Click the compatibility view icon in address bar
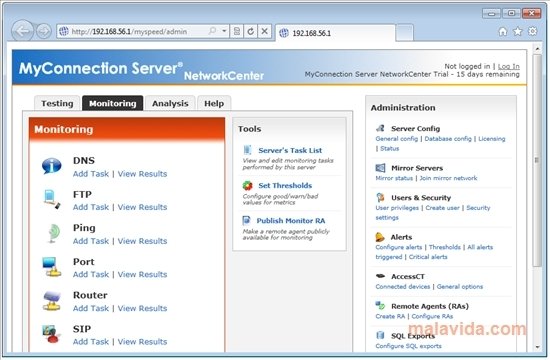This screenshot has width=550, height=360. [237, 32]
